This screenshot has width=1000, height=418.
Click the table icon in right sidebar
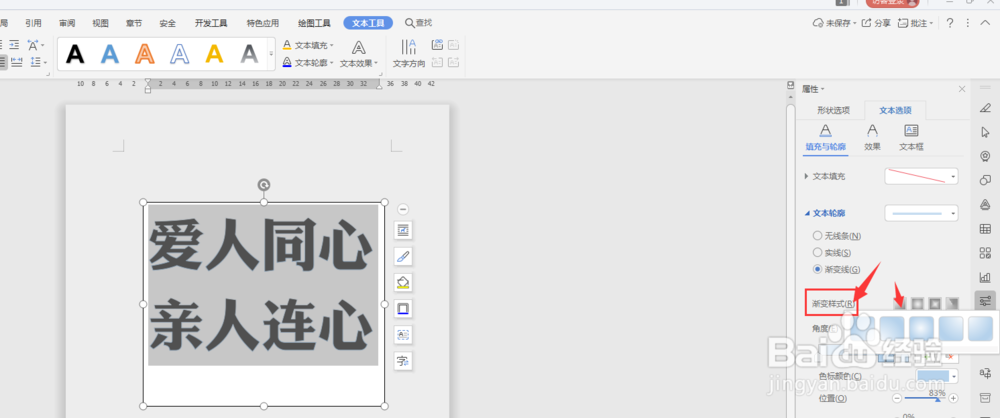pos(985,229)
